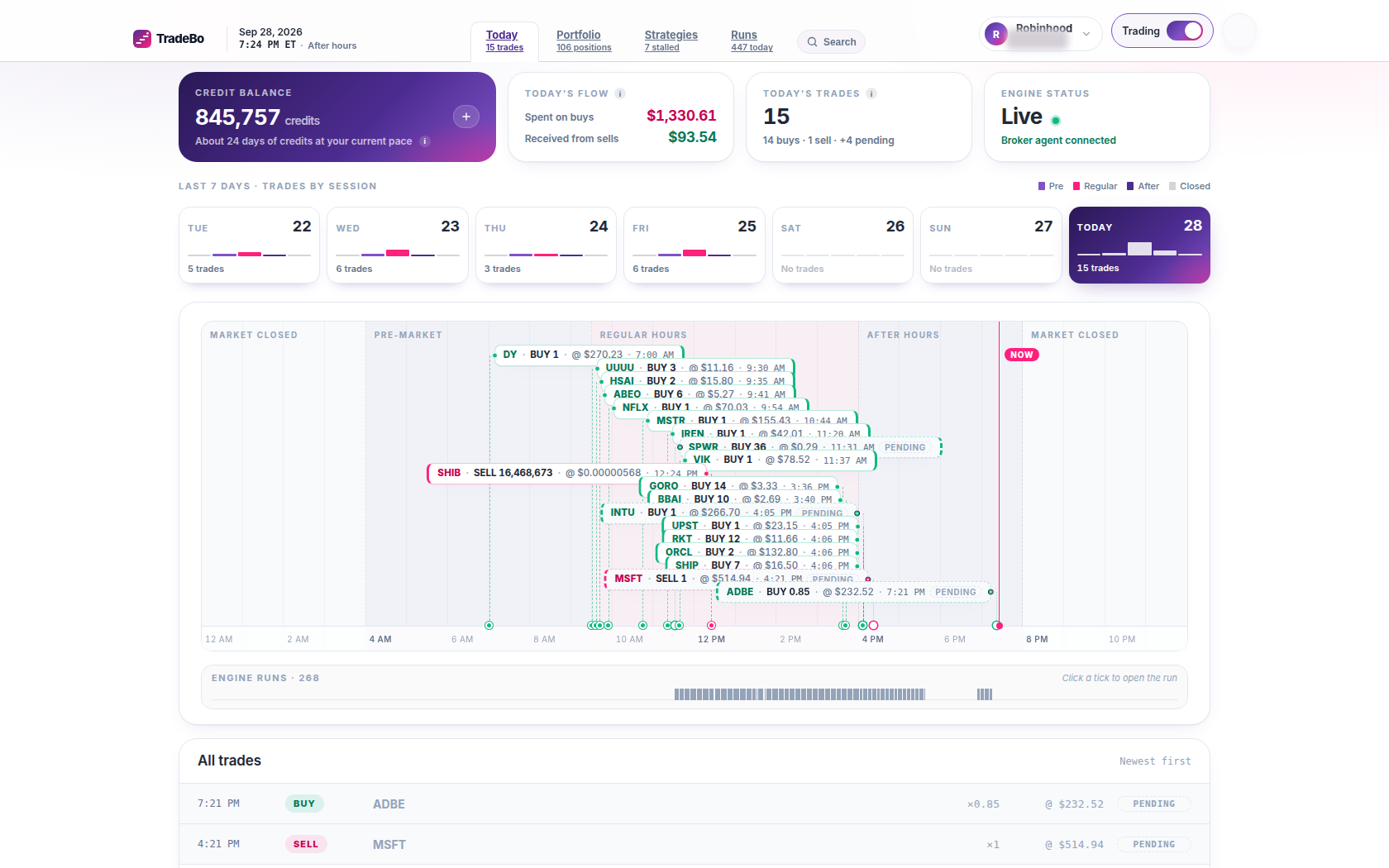Click the Closed session legend swatch
Image resolution: width=1389 pixels, height=868 pixels.
[x=1172, y=186]
